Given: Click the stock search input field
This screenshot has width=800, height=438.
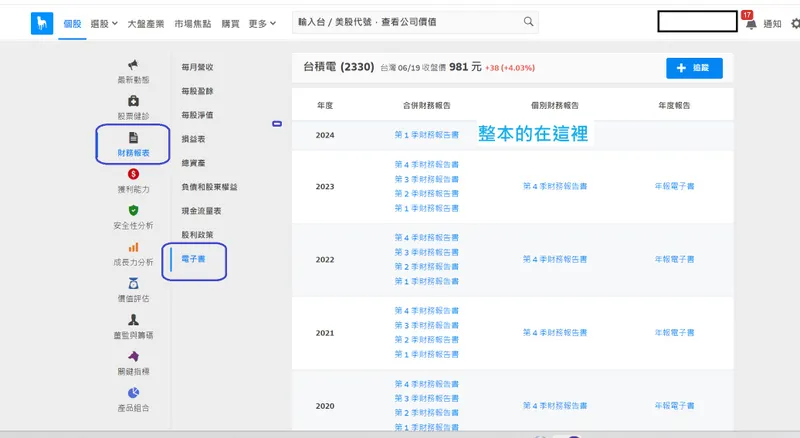Looking at the screenshot, I should (405, 21).
